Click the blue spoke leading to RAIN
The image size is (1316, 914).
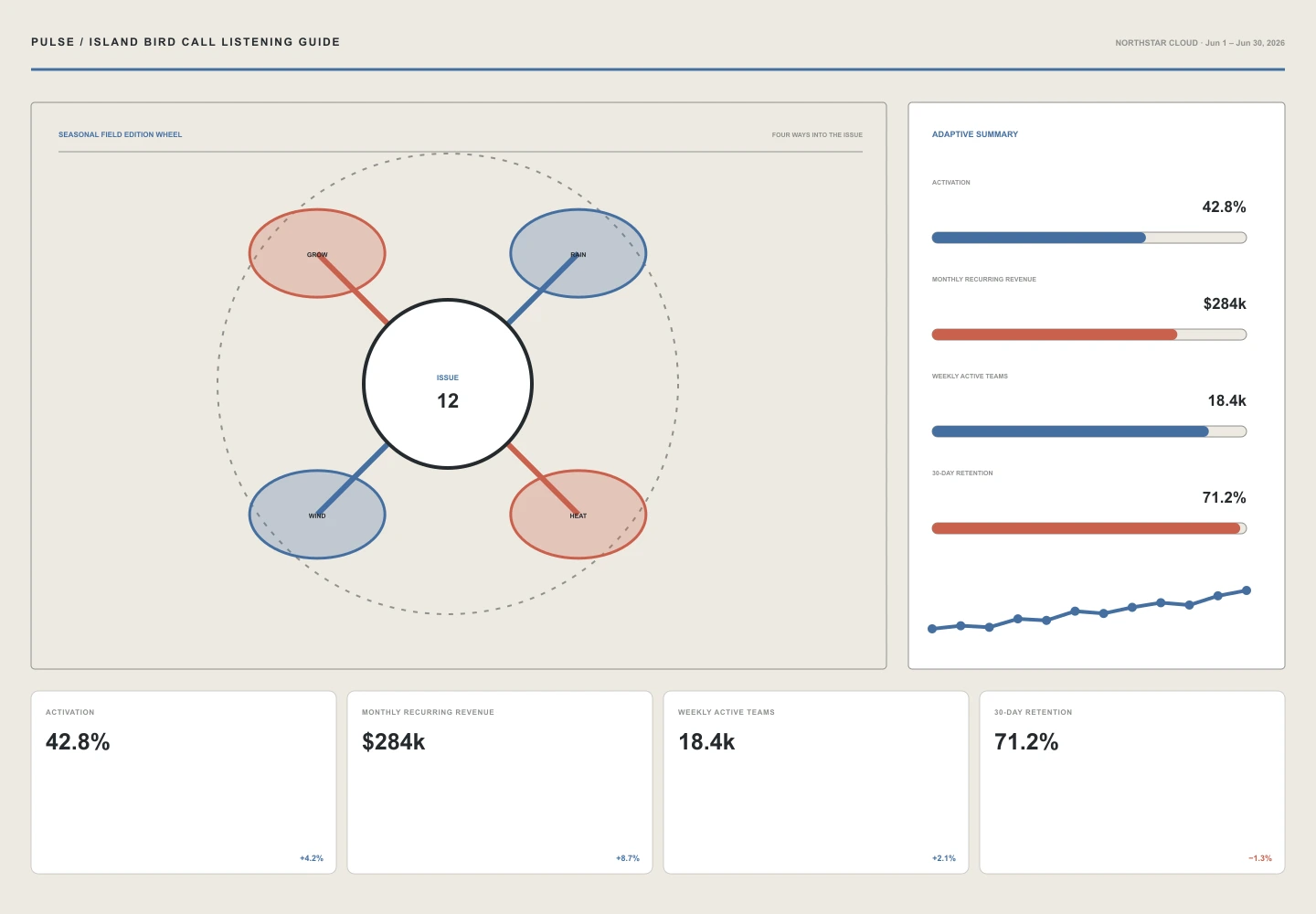tap(542, 290)
